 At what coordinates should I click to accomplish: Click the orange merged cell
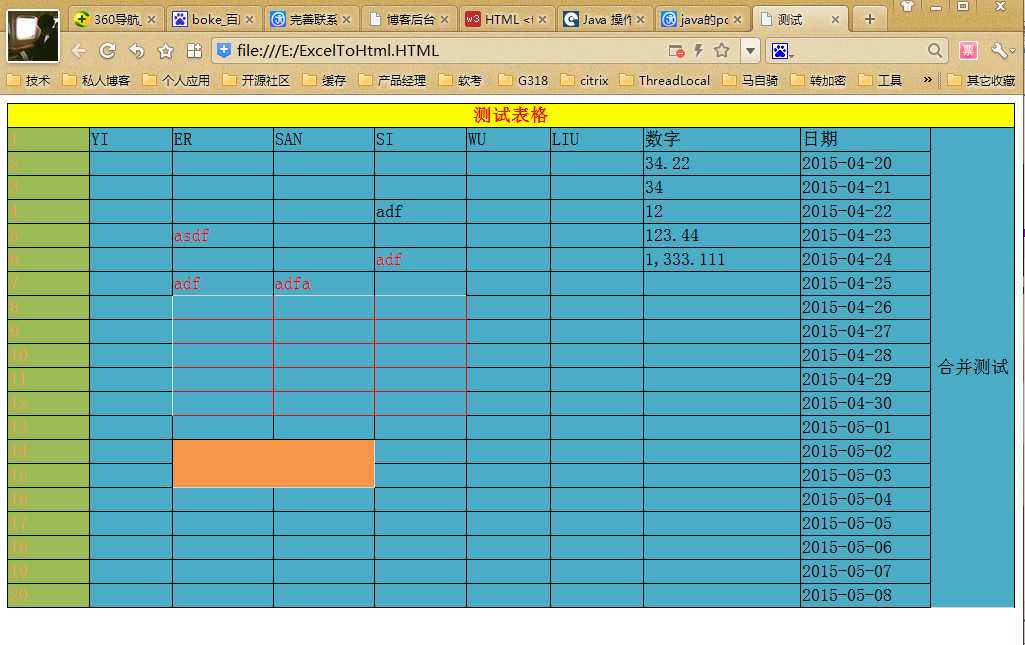(273, 463)
